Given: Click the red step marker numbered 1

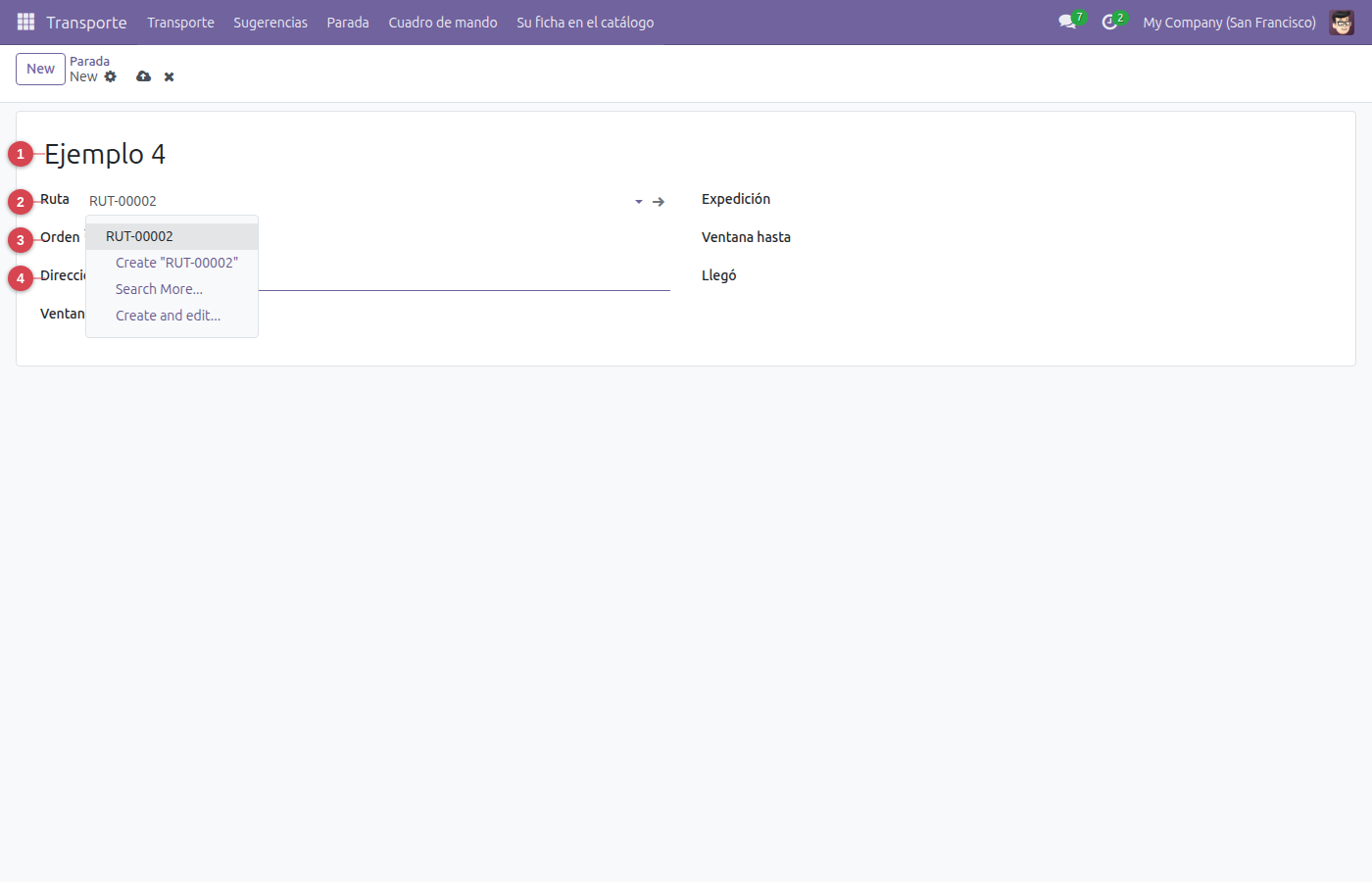Looking at the screenshot, I should pos(21,154).
